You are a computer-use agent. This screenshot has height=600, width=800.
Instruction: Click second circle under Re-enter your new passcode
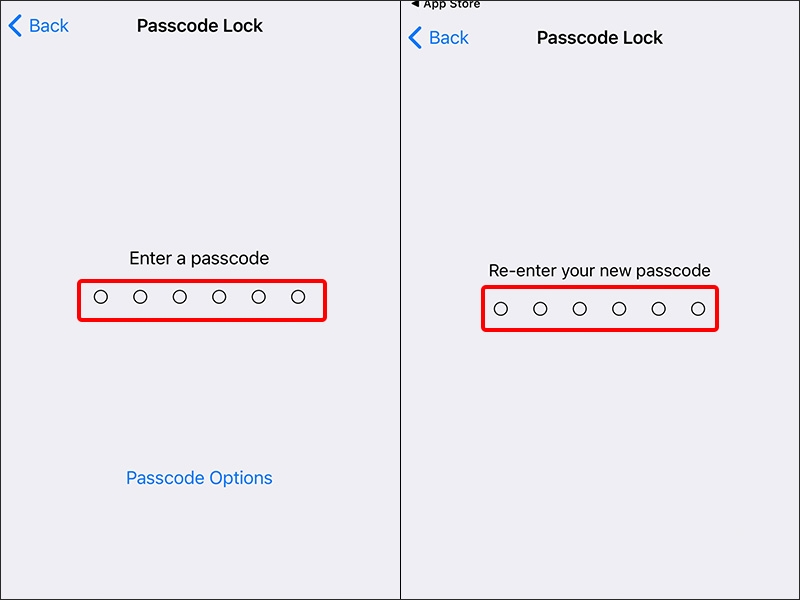coord(540,309)
